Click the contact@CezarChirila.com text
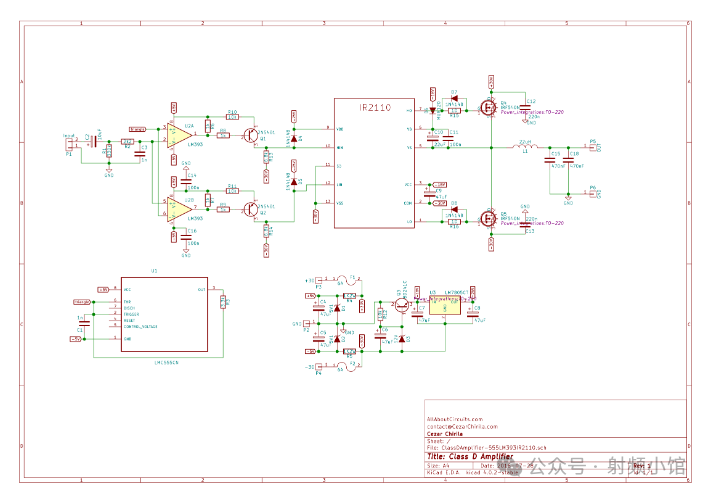Screen dimensions: 708x494 click(x=456, y=426)
